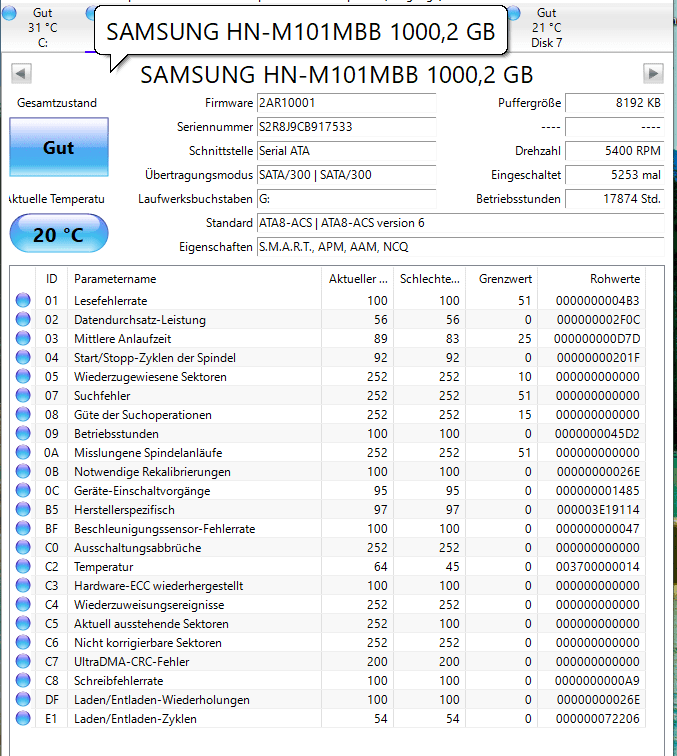The width and height of the screenshot is (677, 756).
Task: Click status icon for Nicht korrigierbare Sektoren
Action: (x=23, y=642)
